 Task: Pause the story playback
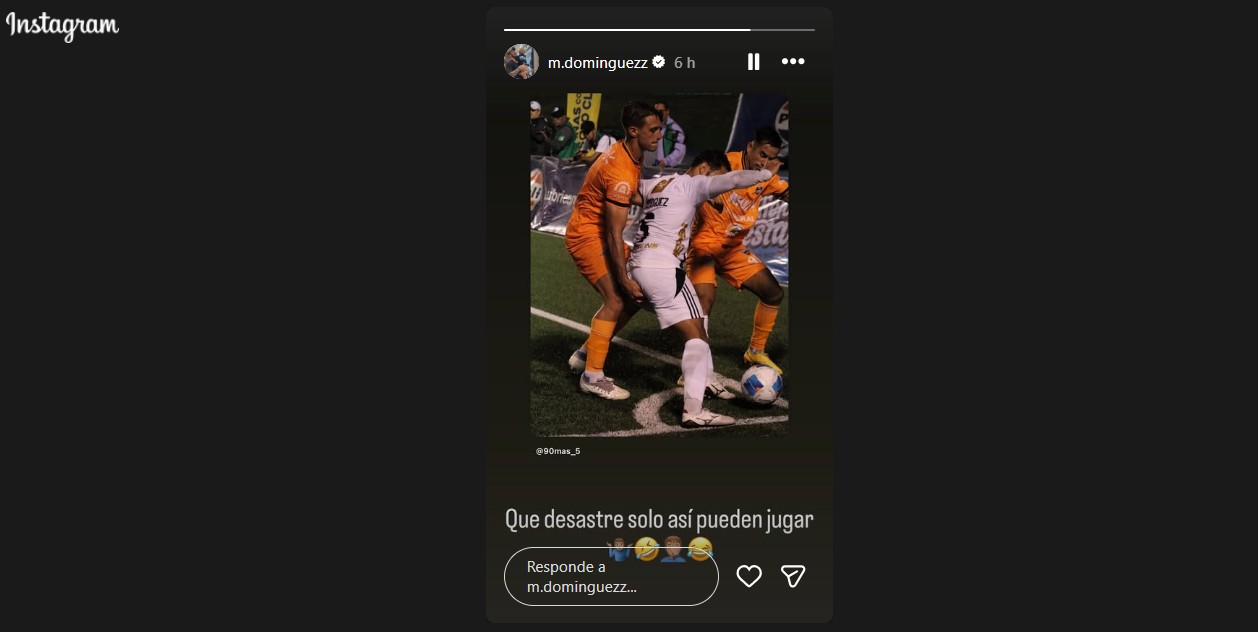pyautogui.click(x=753, y=62)
